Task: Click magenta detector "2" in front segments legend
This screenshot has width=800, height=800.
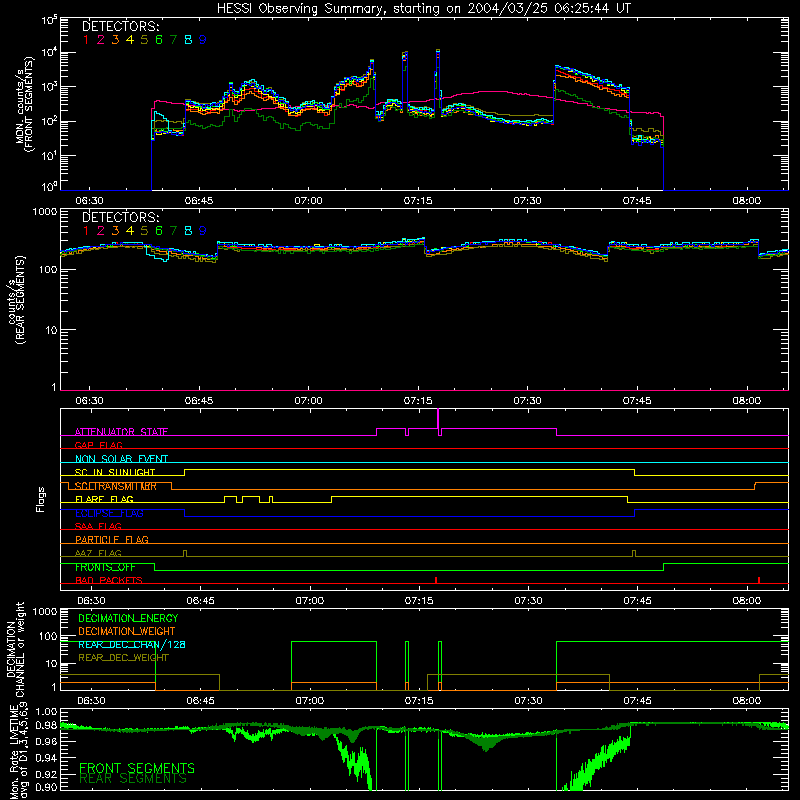Action: (101, 40)
